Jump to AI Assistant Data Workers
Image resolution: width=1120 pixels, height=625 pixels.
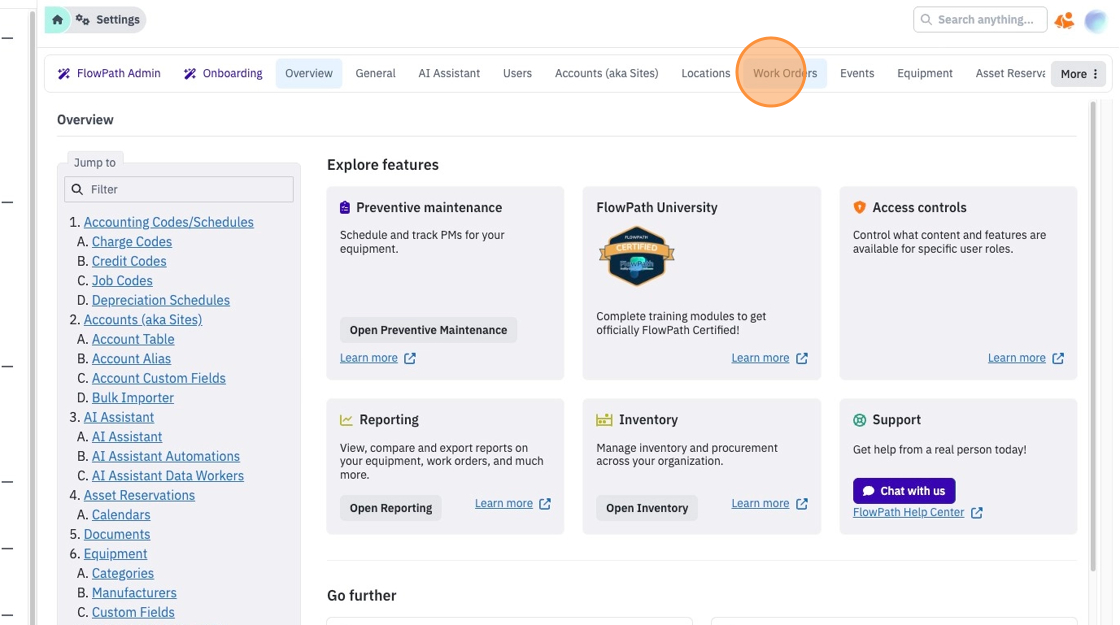[x=168, y=476]
